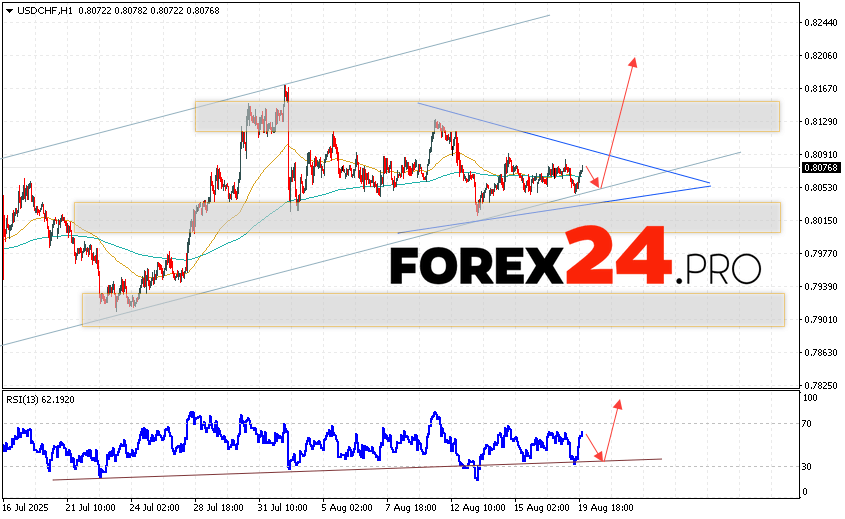Select the 0.80150 price axis label
Screen dimensions: 845x519
(x=821, y=220)
